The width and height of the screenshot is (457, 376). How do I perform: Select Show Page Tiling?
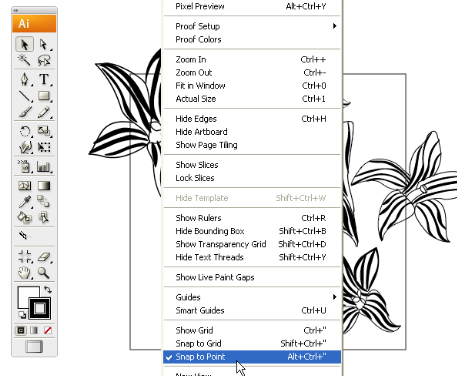[252, 145]
